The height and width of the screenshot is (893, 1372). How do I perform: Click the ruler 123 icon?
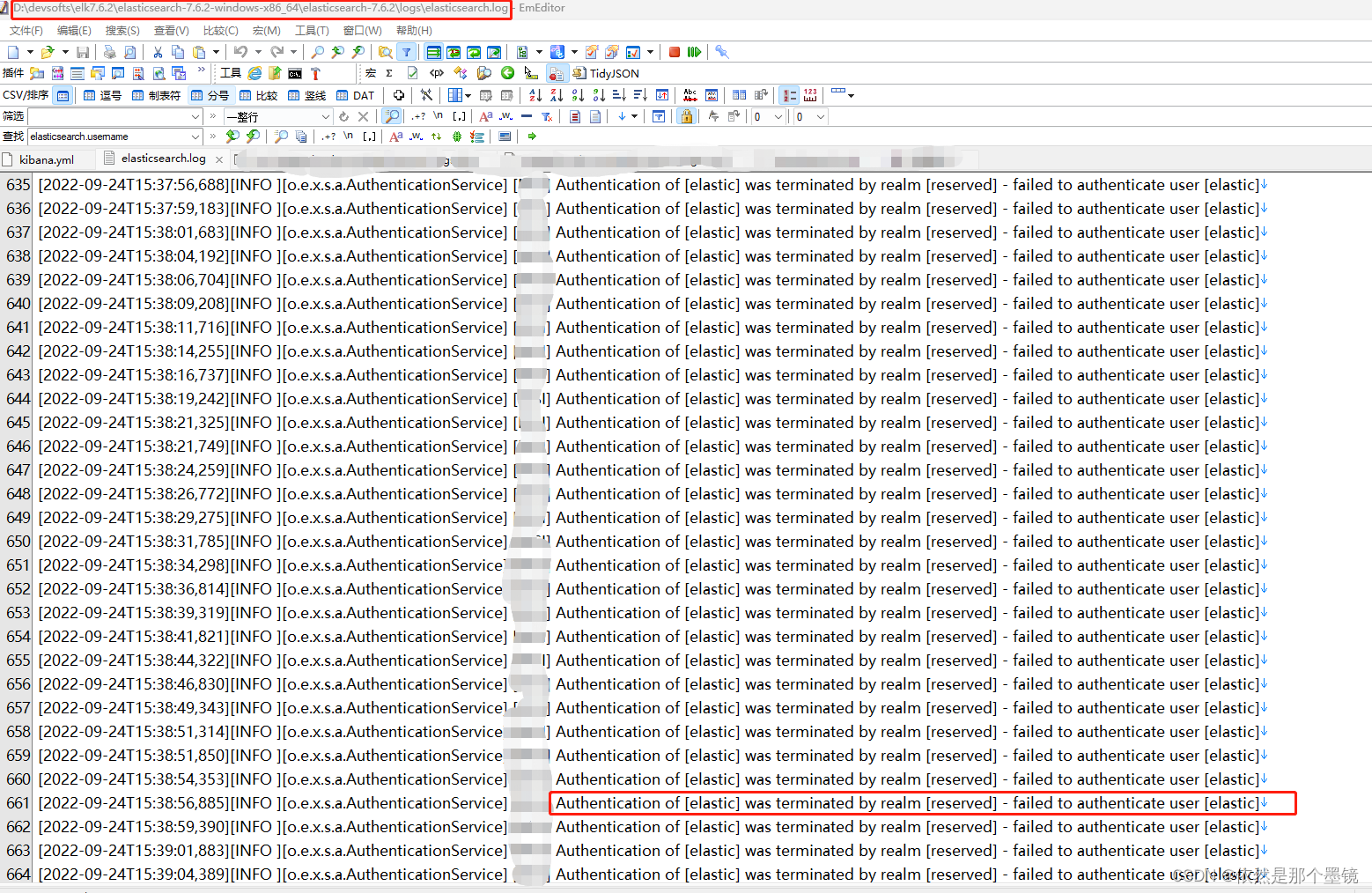[811, 95]
